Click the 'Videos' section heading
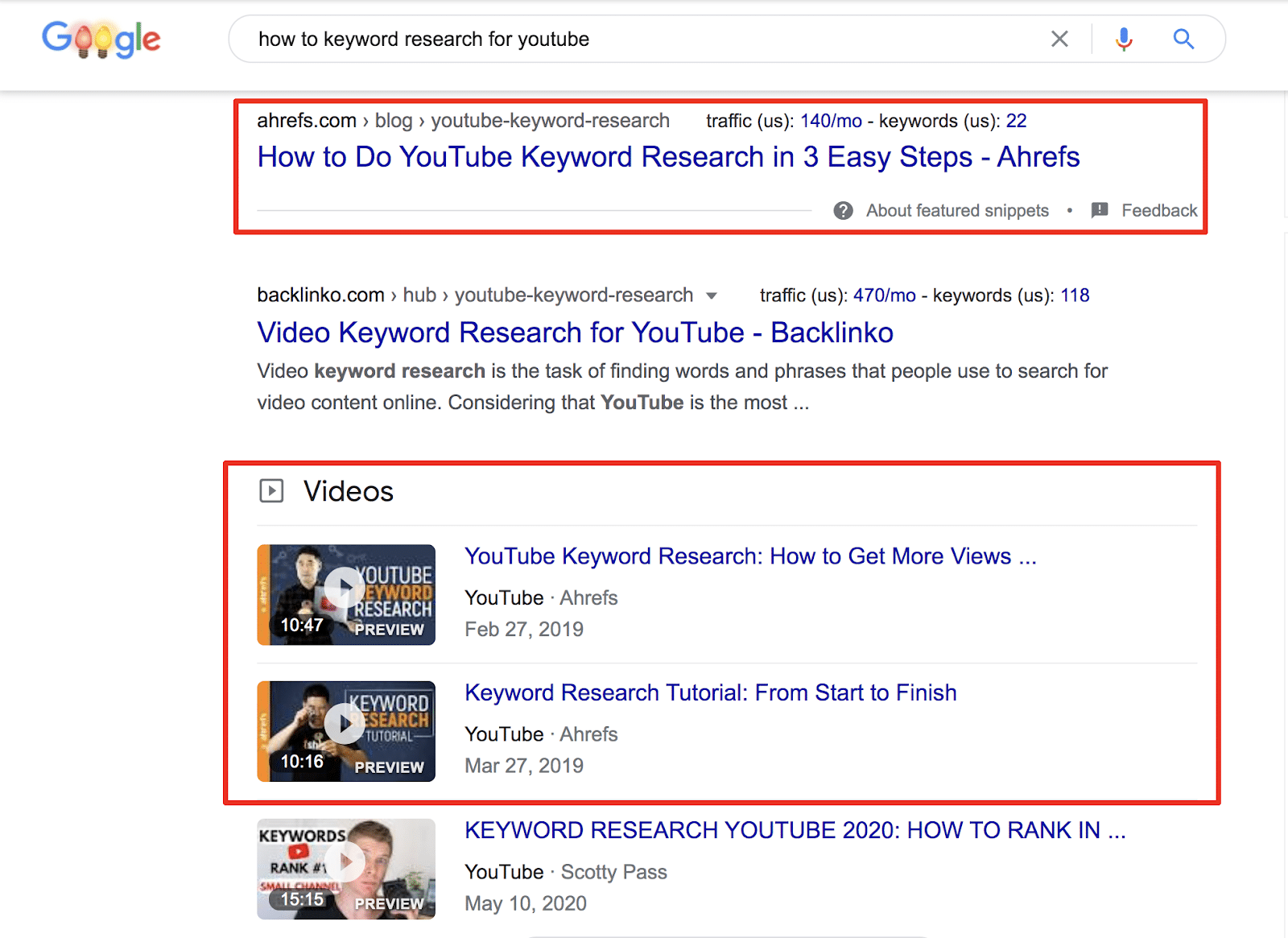This screenshot has width=1288, height=938. point(349,491)
